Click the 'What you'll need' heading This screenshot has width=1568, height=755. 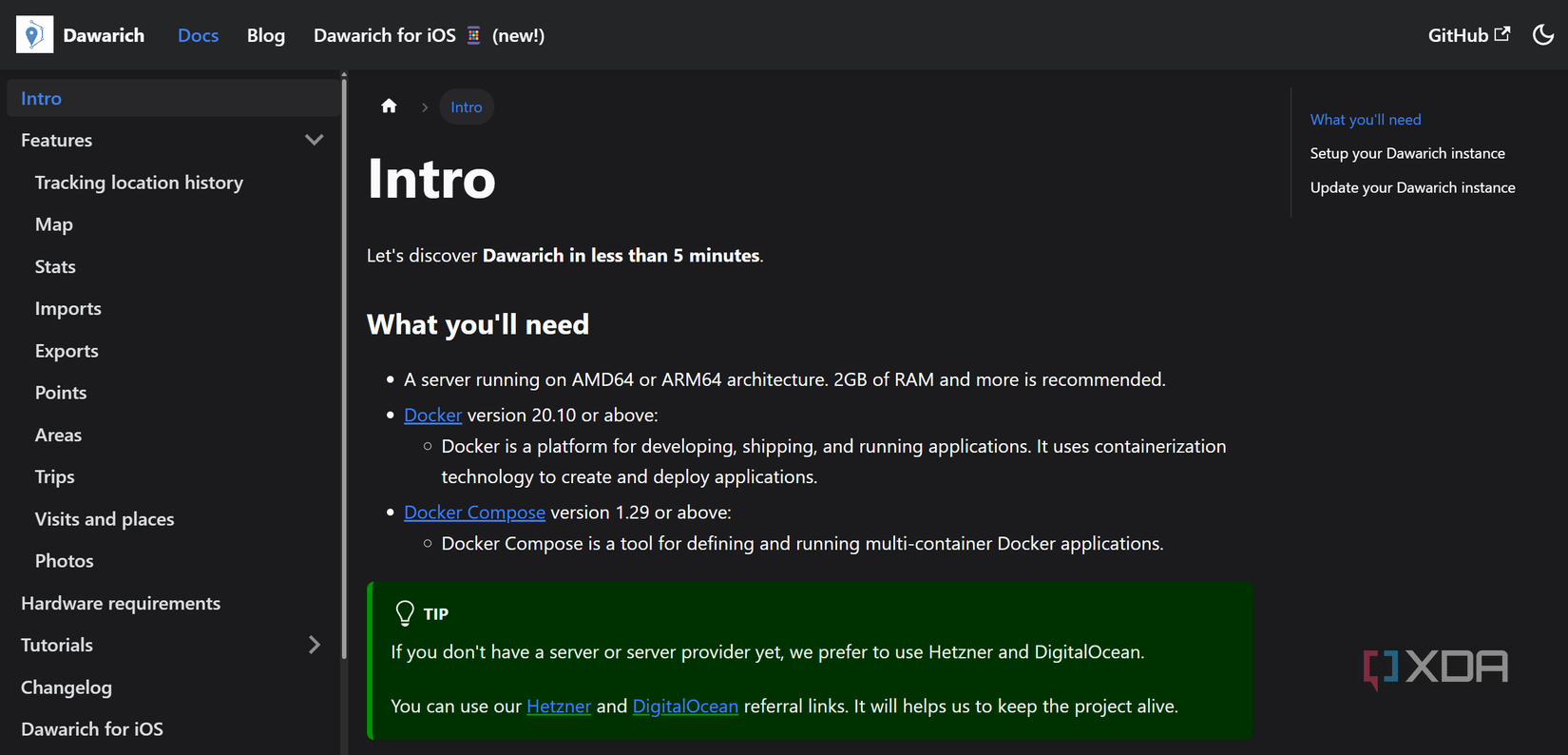(478, 324)
